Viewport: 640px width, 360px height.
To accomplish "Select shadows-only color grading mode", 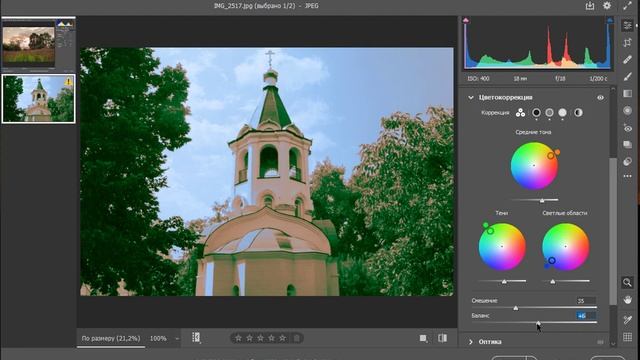I will [x=536, y=113].
